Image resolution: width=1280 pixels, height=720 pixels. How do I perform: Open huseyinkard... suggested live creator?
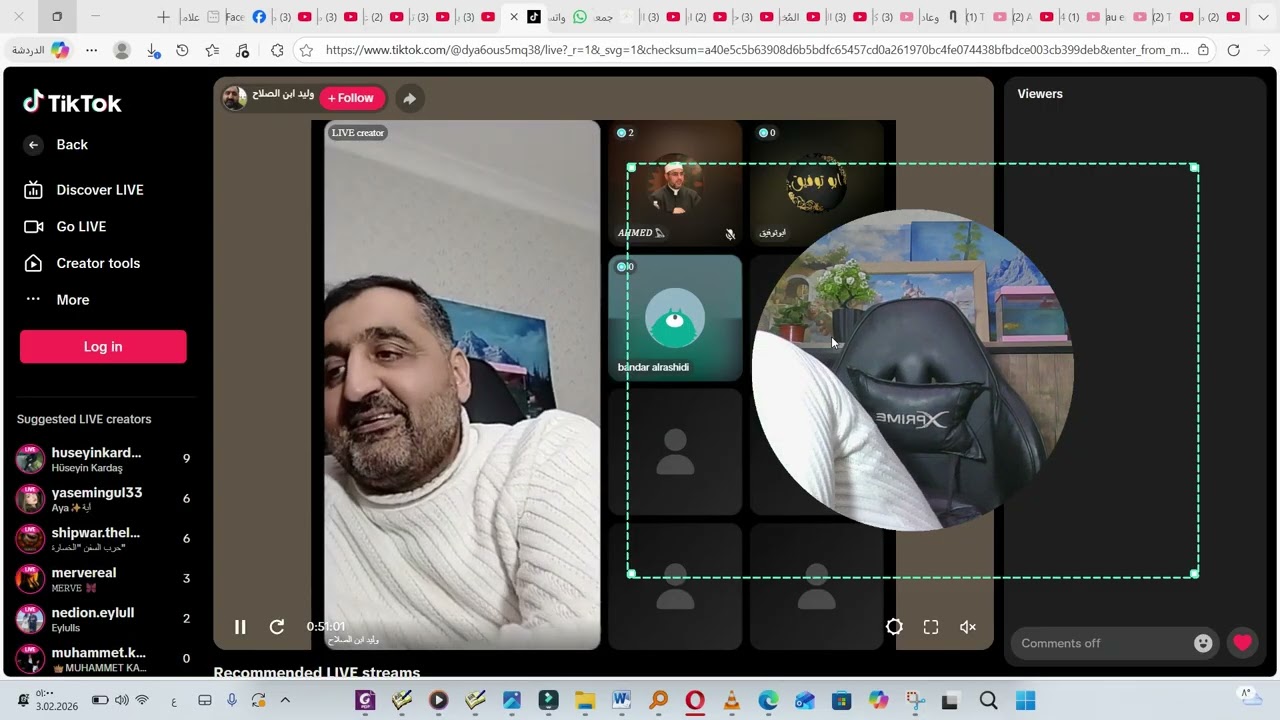(x=103, y=459)
